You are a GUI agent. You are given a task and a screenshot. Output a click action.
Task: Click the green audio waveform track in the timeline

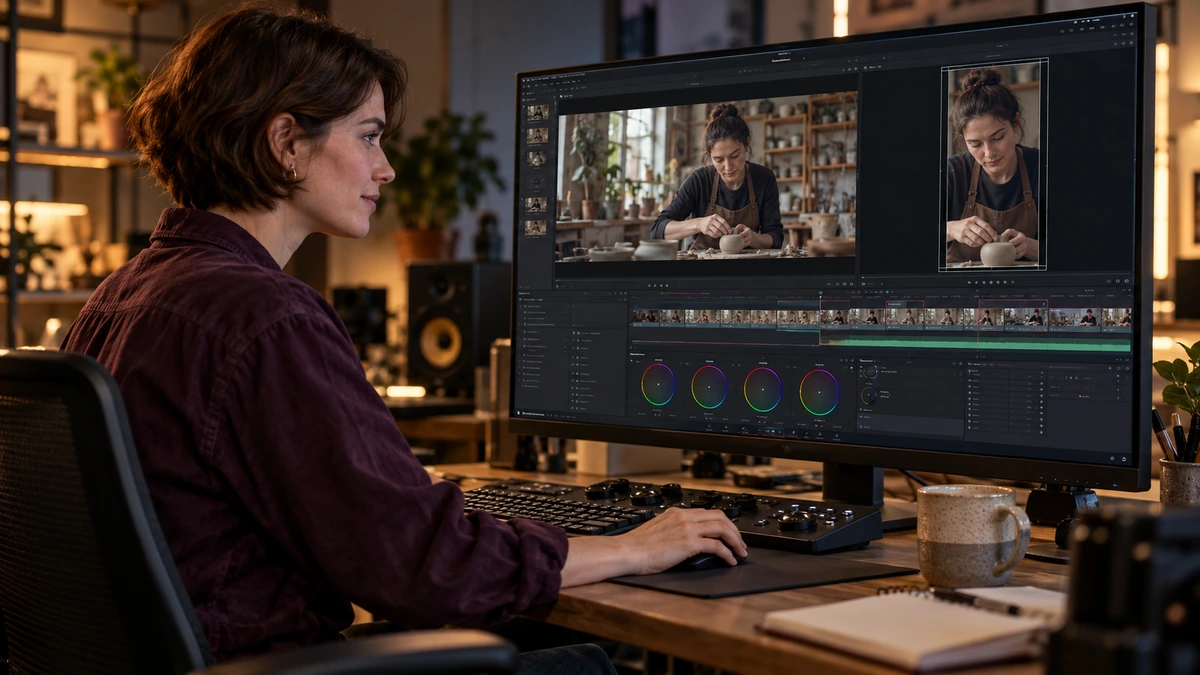pos(975,343)
